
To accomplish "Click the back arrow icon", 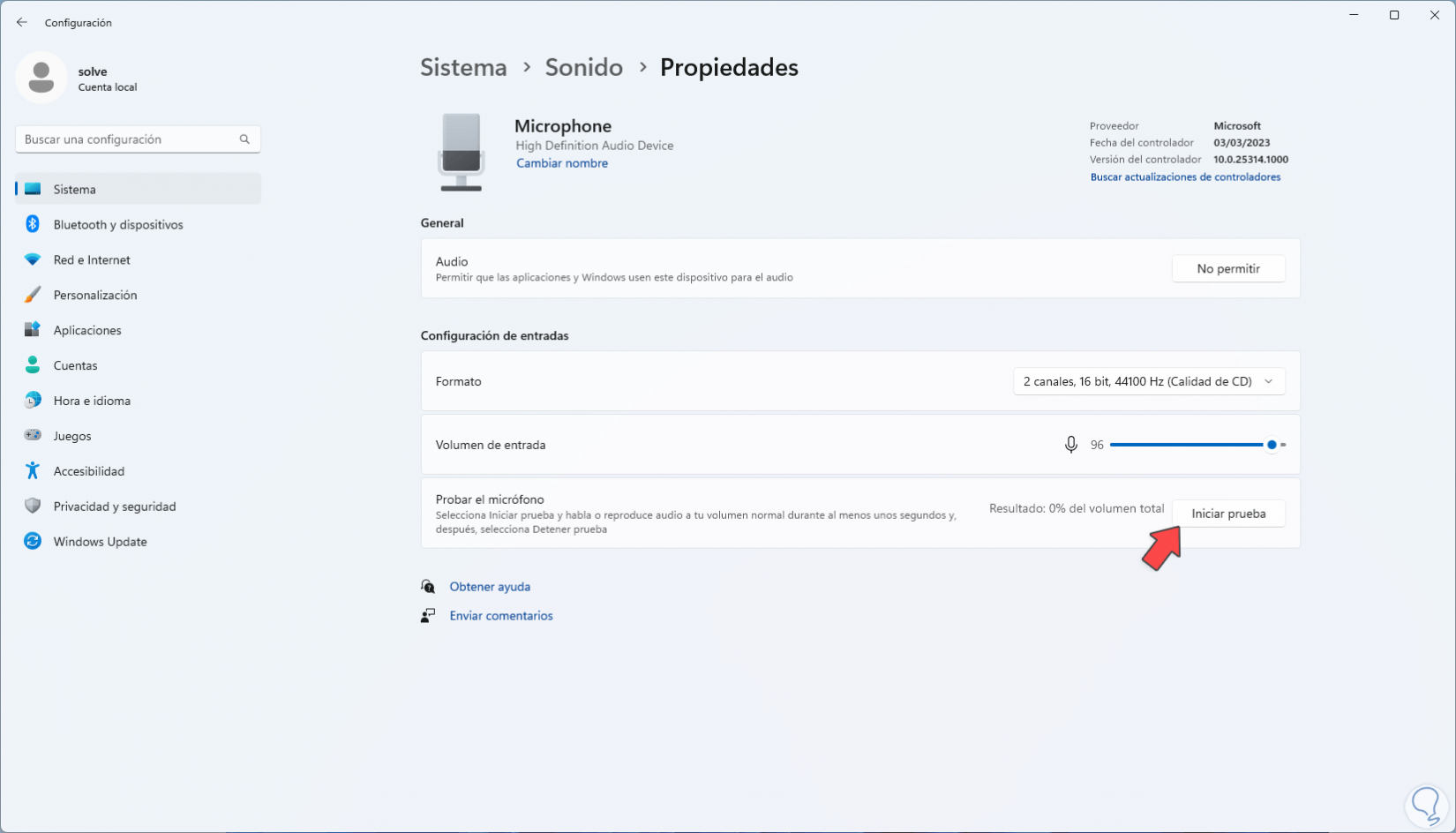I will [x=22, y=23].
